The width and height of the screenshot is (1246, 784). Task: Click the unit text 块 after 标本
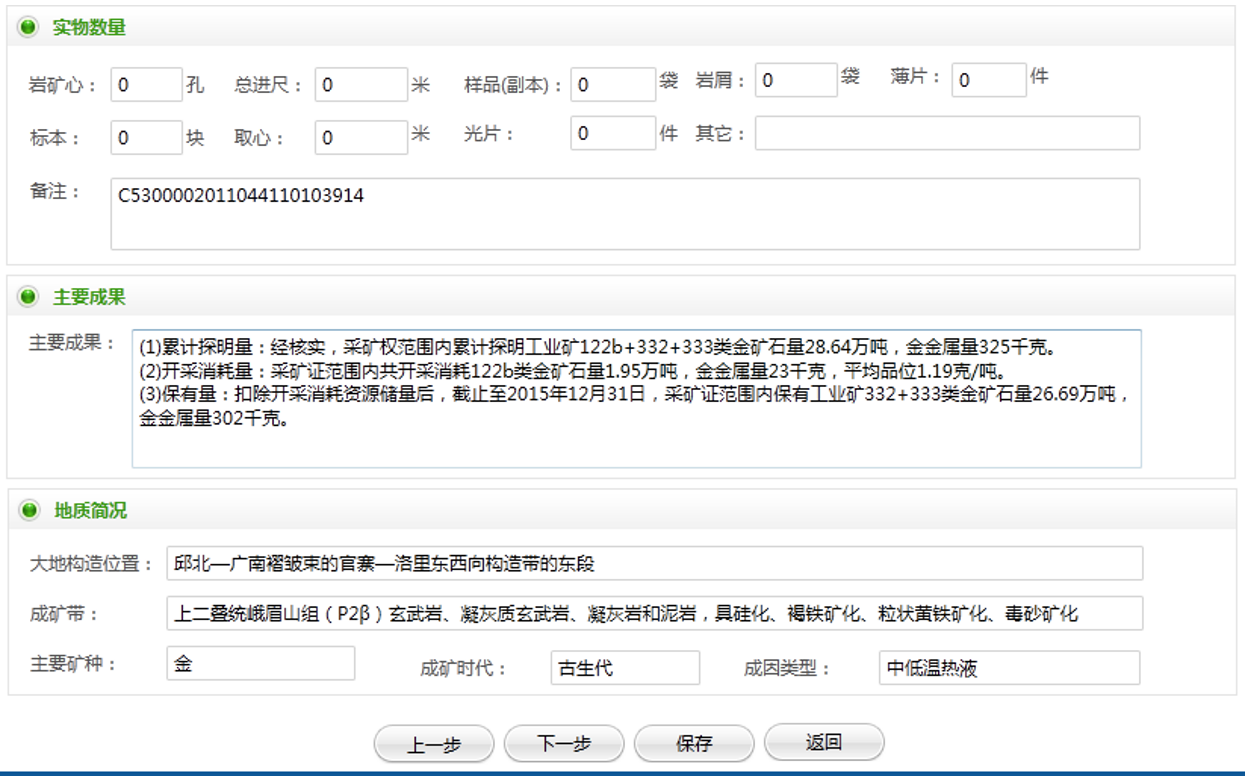195,138
